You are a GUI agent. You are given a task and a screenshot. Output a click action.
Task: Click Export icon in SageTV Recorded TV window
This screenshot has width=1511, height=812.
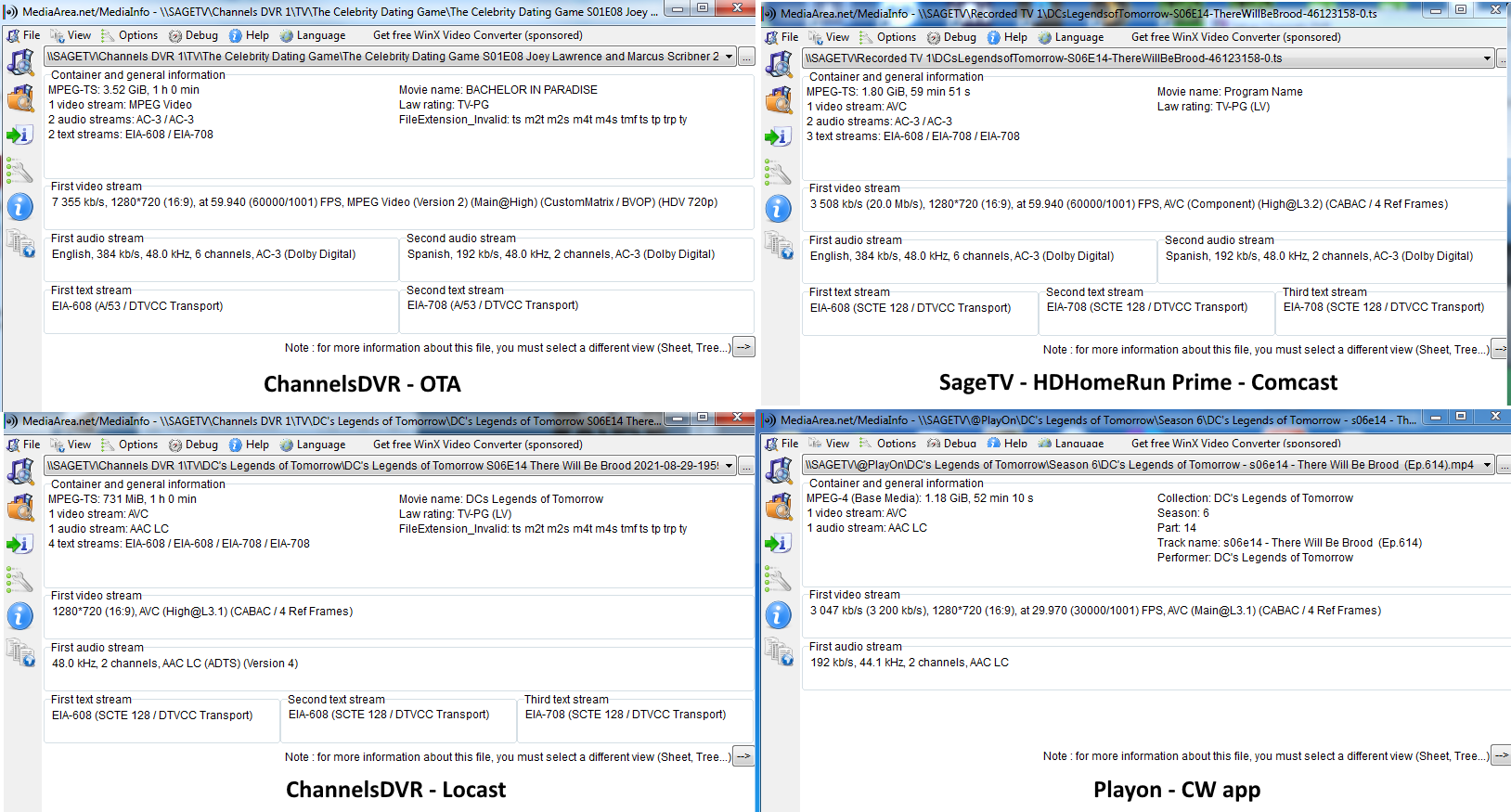pos(778,137)
